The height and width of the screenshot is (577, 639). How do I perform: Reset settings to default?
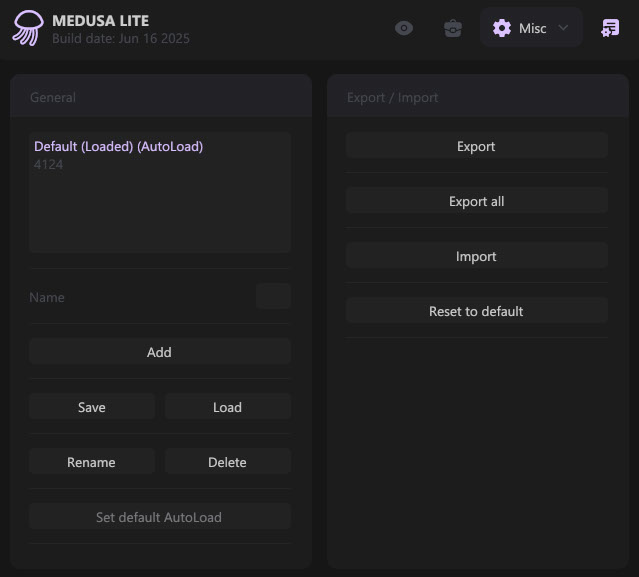coord(476,311)
